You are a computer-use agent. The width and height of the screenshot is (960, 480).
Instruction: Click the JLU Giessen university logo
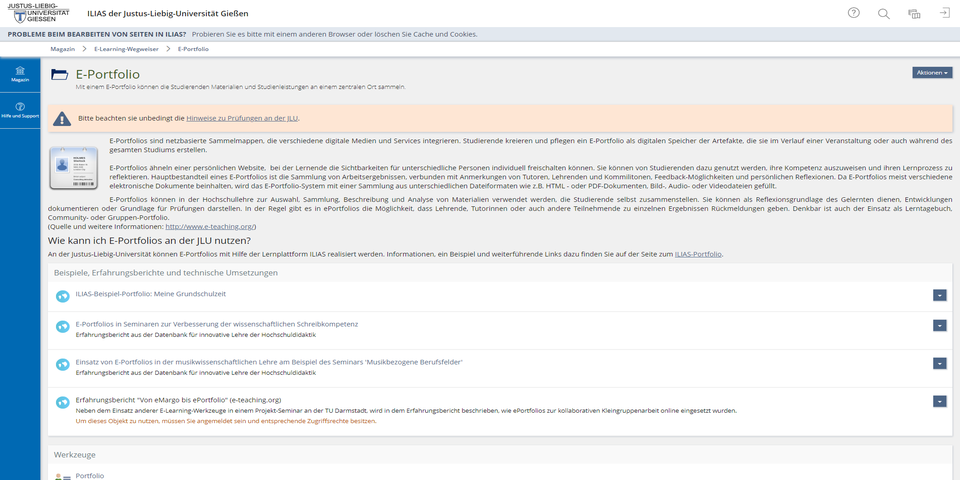38,13
